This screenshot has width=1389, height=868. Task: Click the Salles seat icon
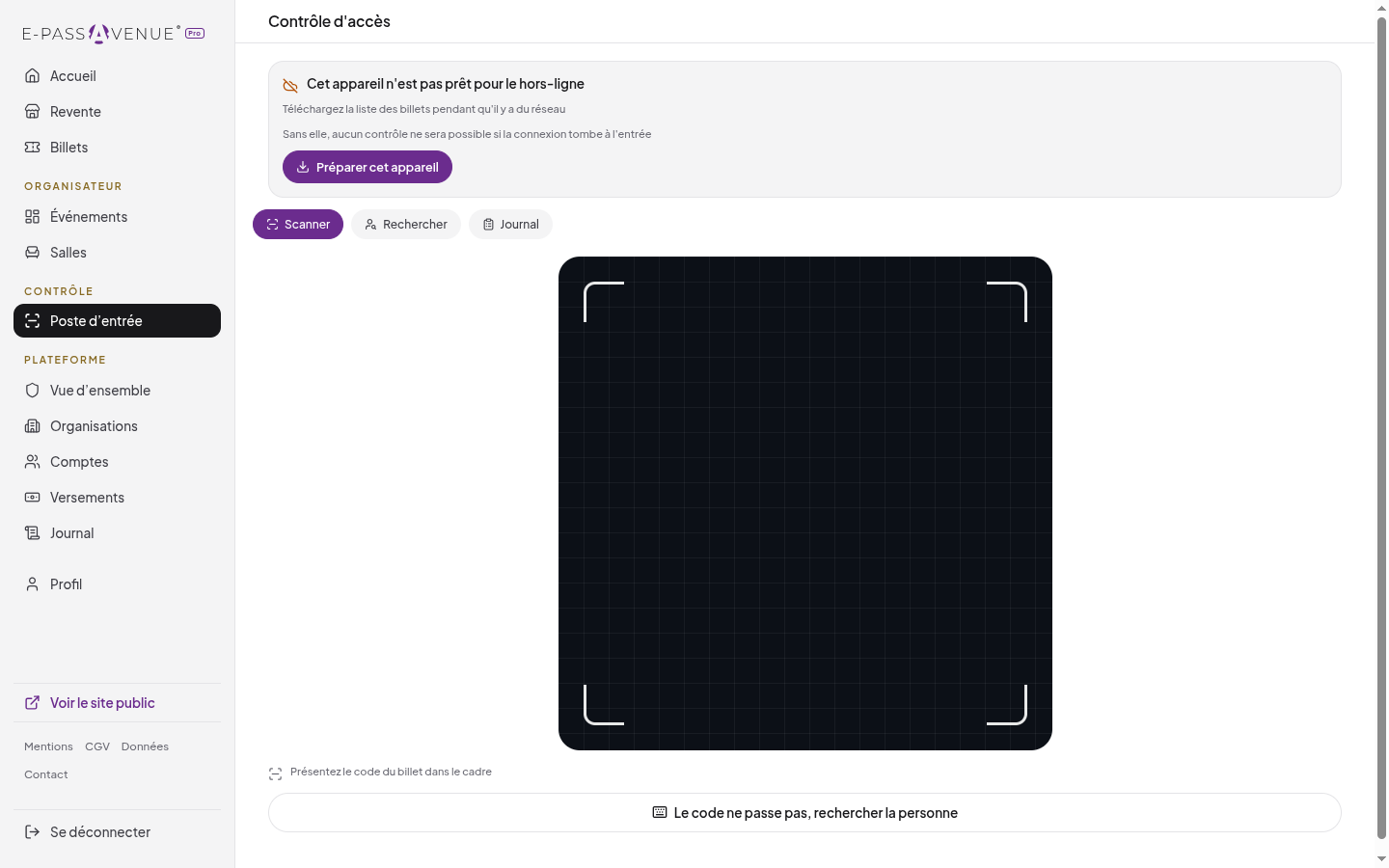33,253
